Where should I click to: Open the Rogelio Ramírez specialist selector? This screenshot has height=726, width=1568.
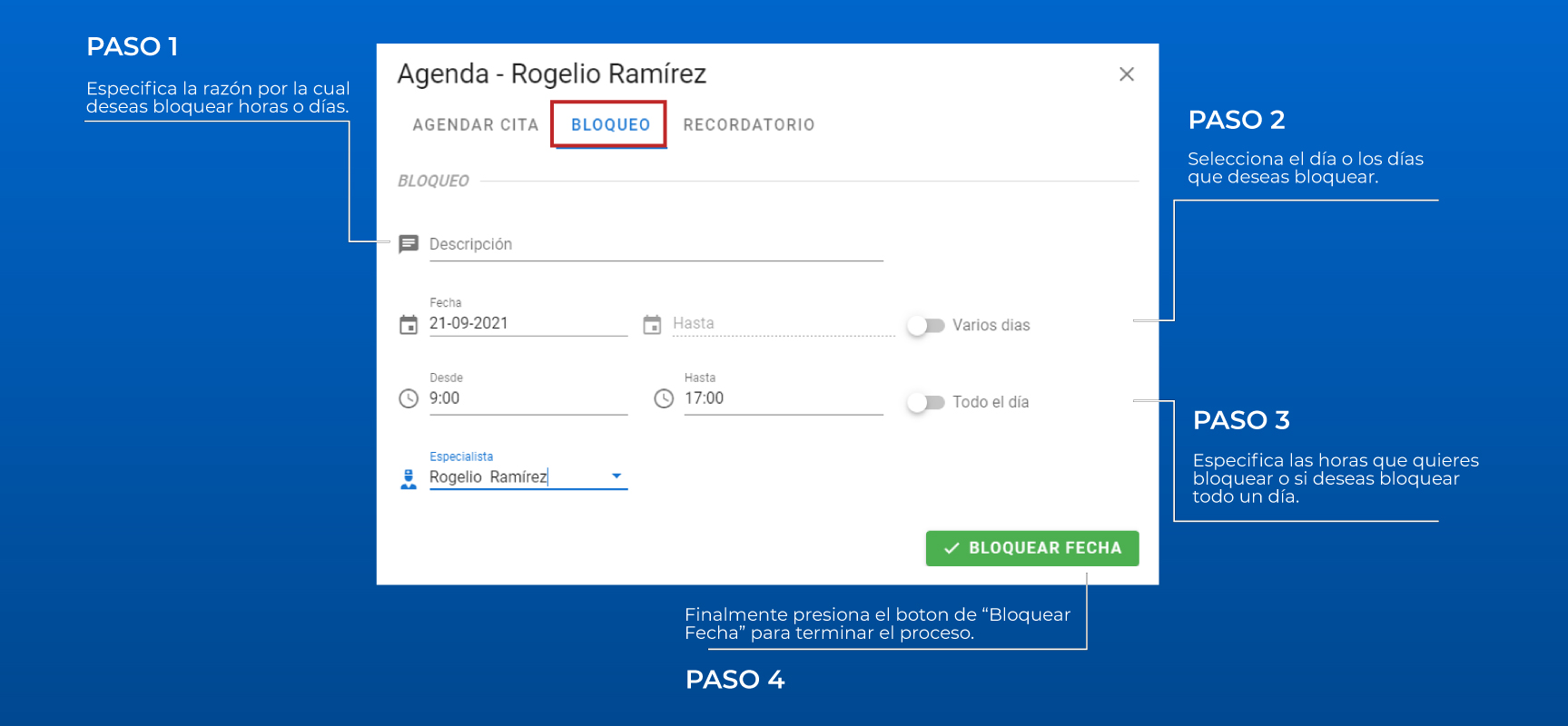click(518, 477)
